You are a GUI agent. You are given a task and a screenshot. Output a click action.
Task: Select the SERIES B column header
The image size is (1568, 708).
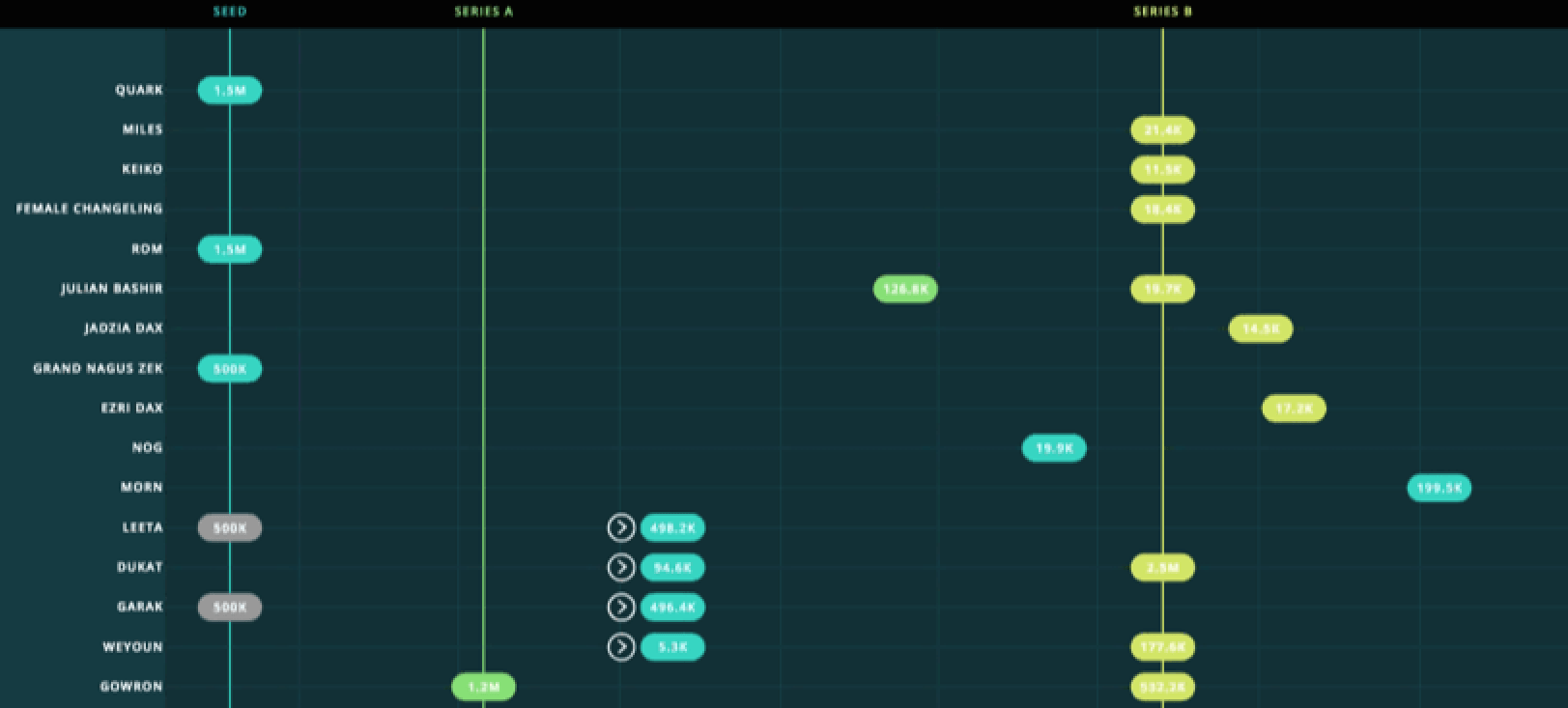pyautogui.click(x=1162, y=12)
